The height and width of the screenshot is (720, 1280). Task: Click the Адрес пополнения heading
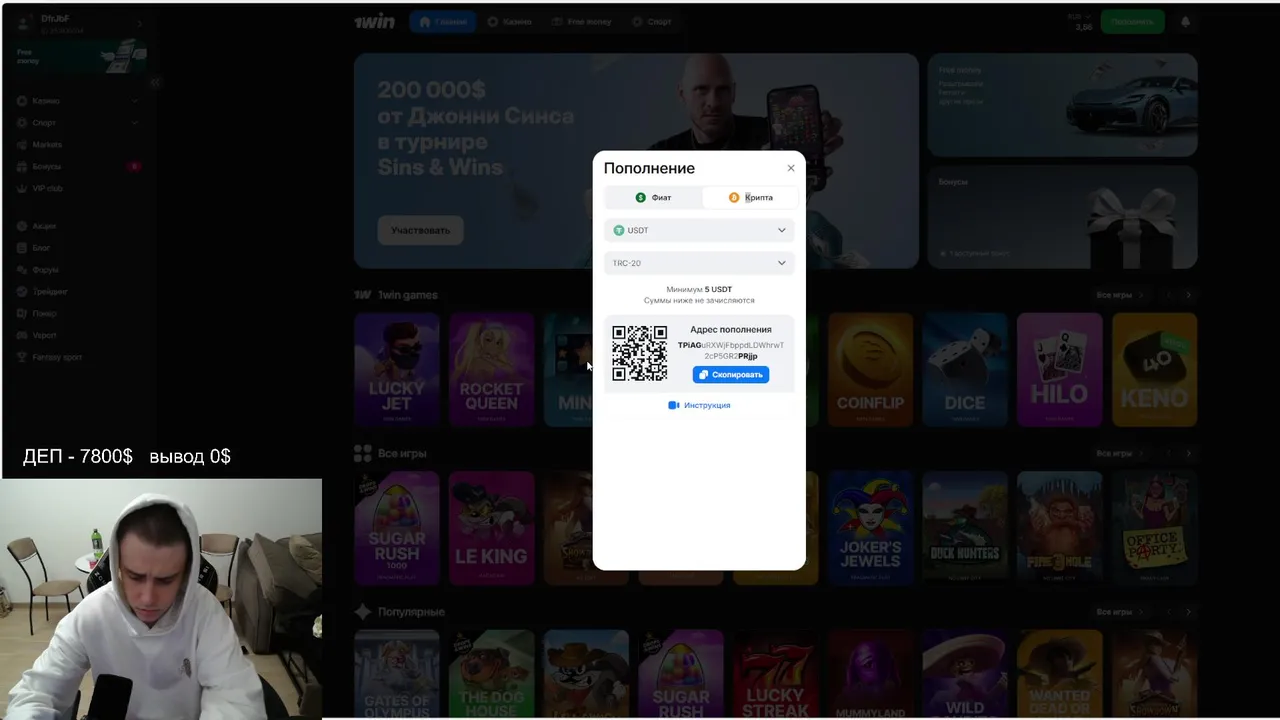[x=731, y=329]
